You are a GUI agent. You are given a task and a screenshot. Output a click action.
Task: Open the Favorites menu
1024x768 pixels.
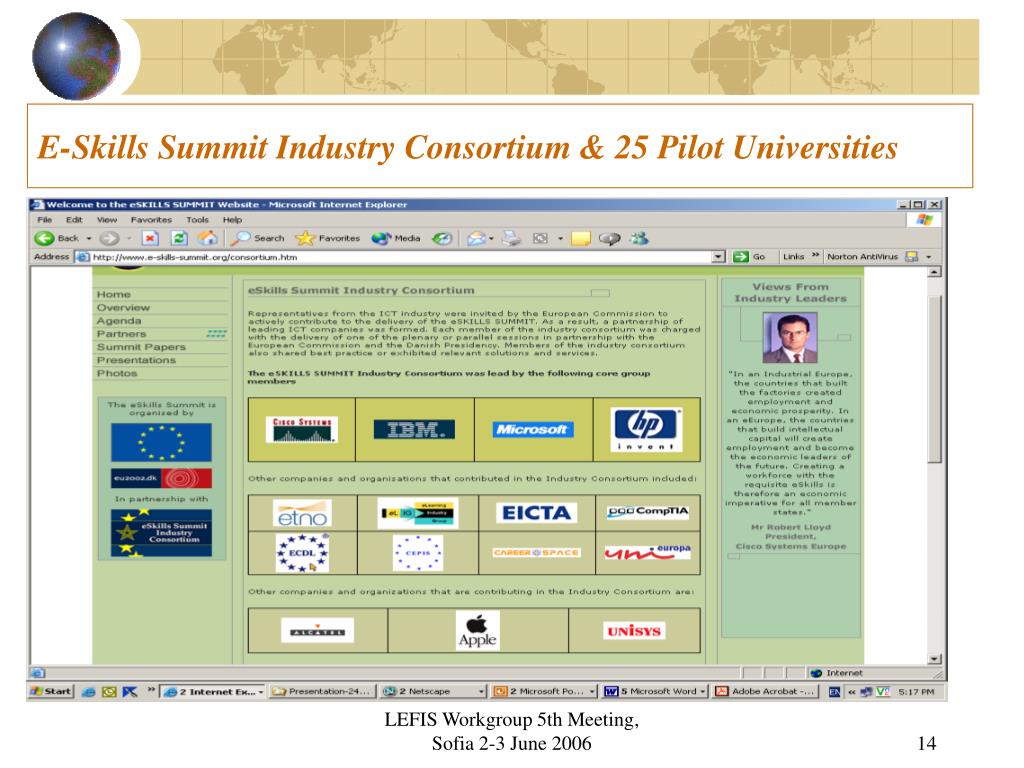click(x=151, y=220)
